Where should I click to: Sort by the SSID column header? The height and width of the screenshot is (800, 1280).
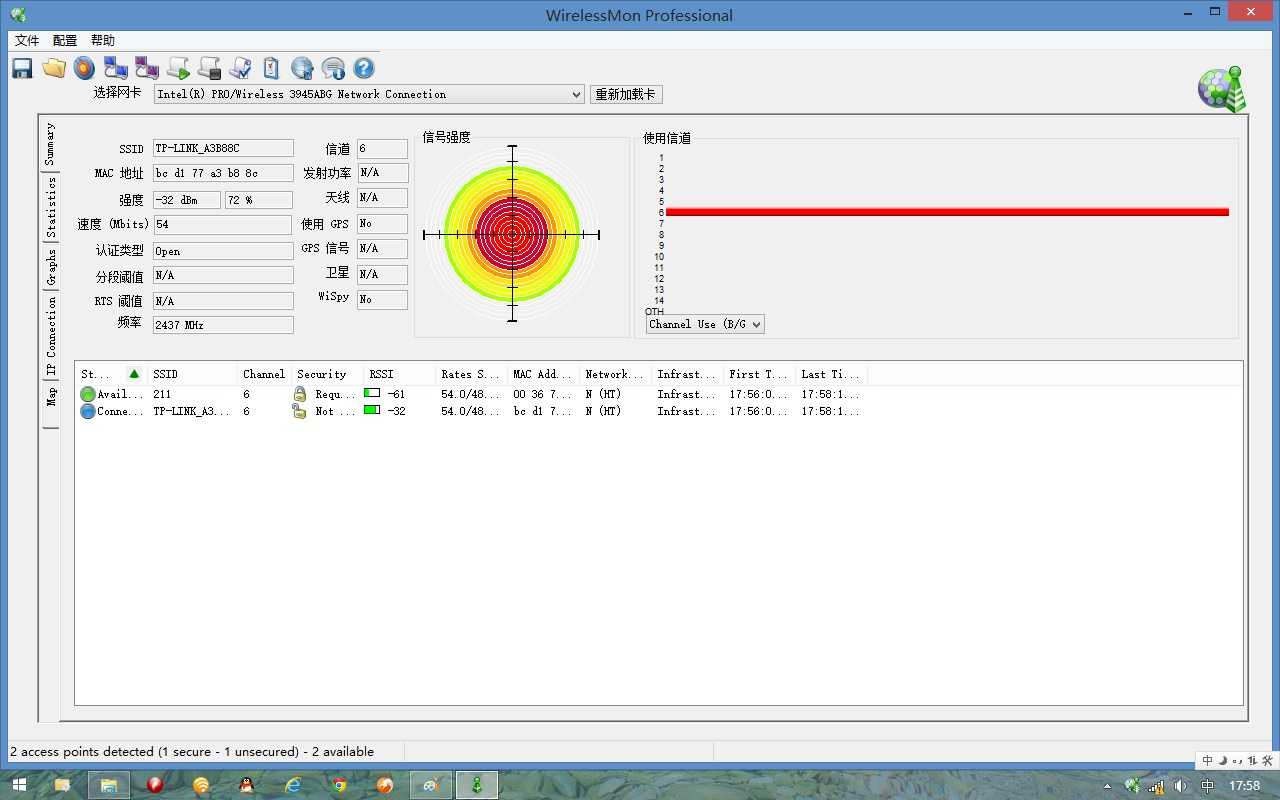point(192,374)
